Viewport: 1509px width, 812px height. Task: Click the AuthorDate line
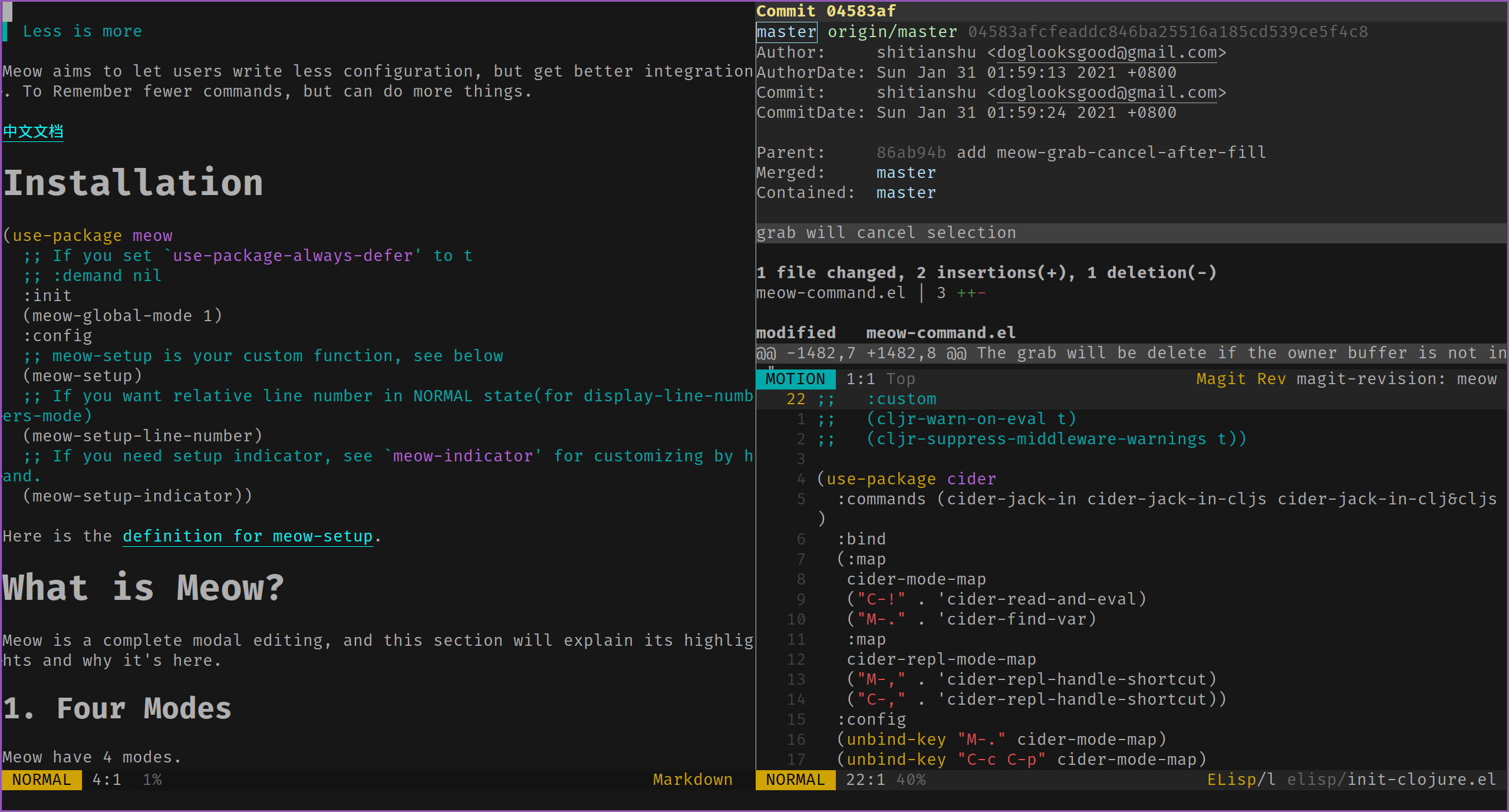click(966, 72)
